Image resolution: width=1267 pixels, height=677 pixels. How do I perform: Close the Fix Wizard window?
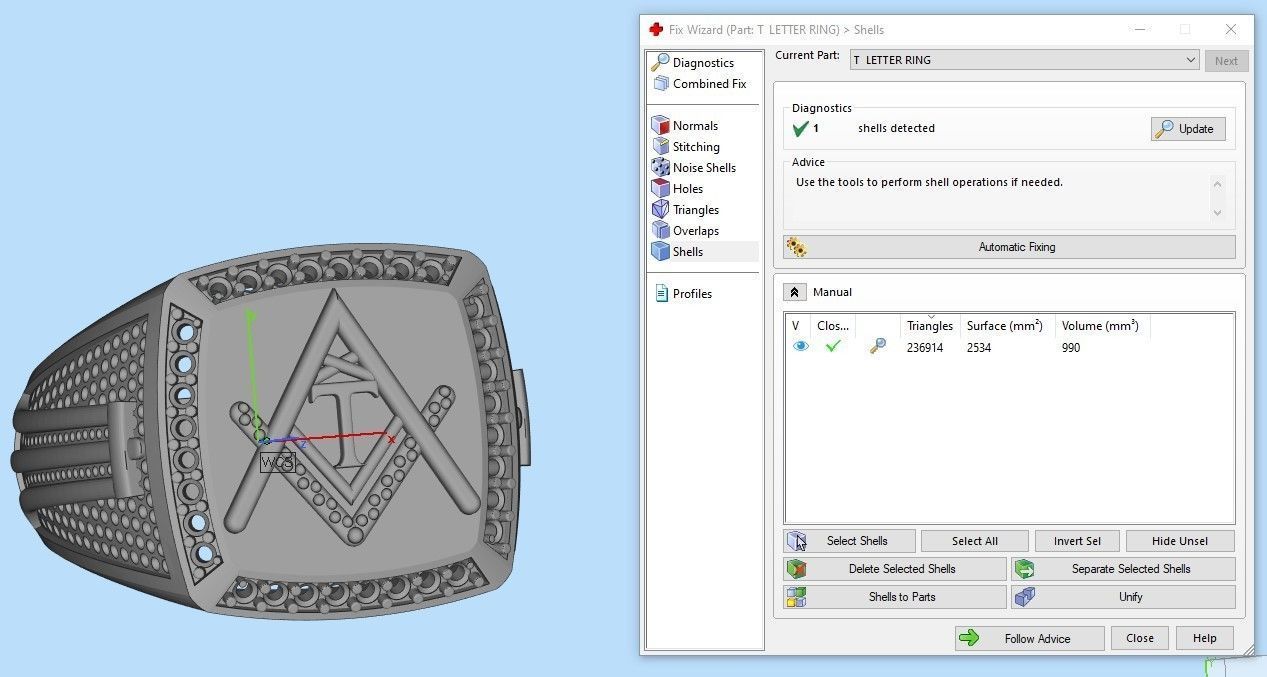(x=1231, y=30)
